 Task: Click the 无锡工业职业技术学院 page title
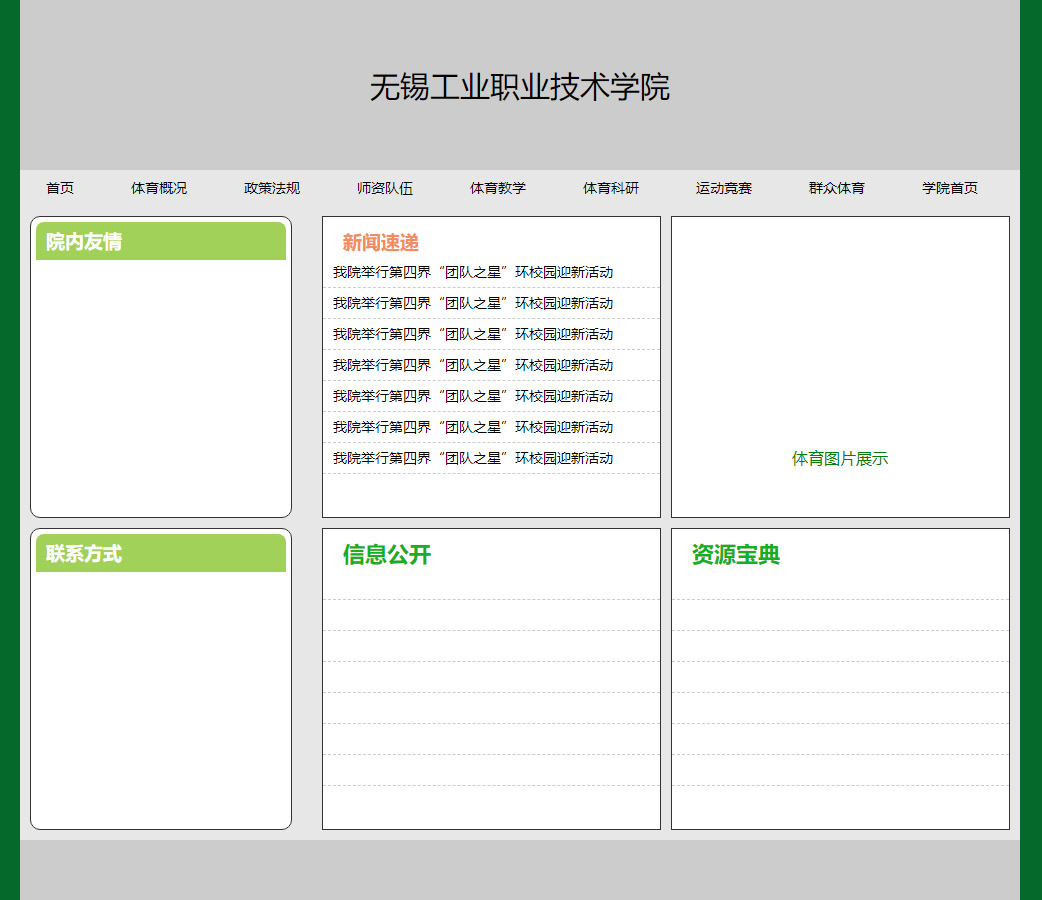click(520, 87)
